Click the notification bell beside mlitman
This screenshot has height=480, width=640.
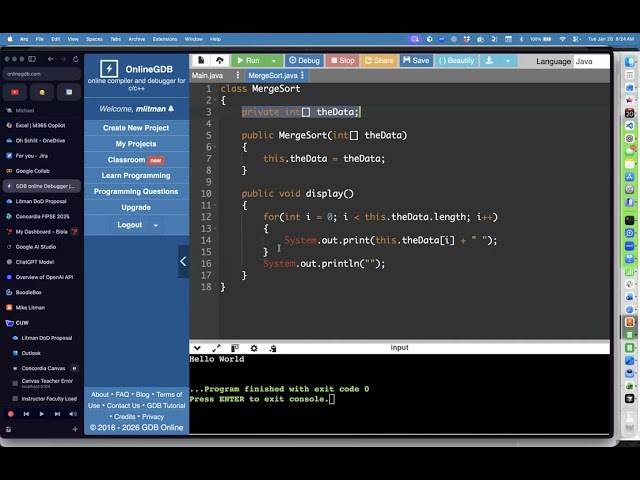[171, 109]
